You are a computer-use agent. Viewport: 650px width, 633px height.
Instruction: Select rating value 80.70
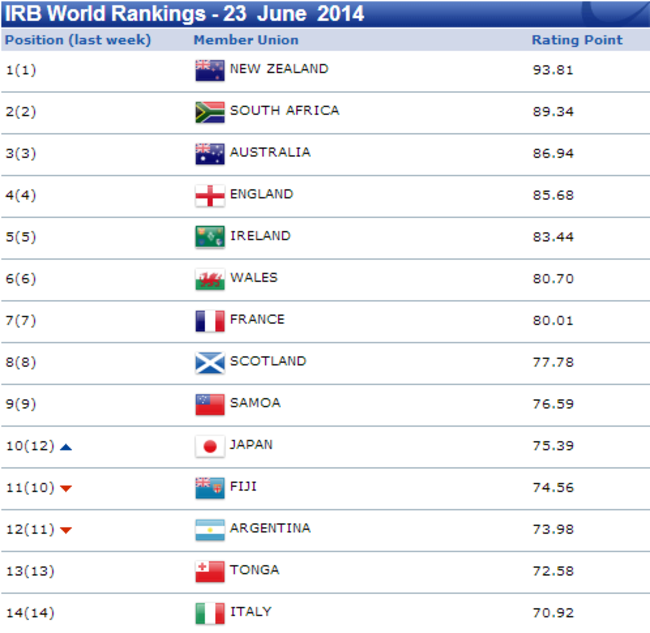(553, 279)
